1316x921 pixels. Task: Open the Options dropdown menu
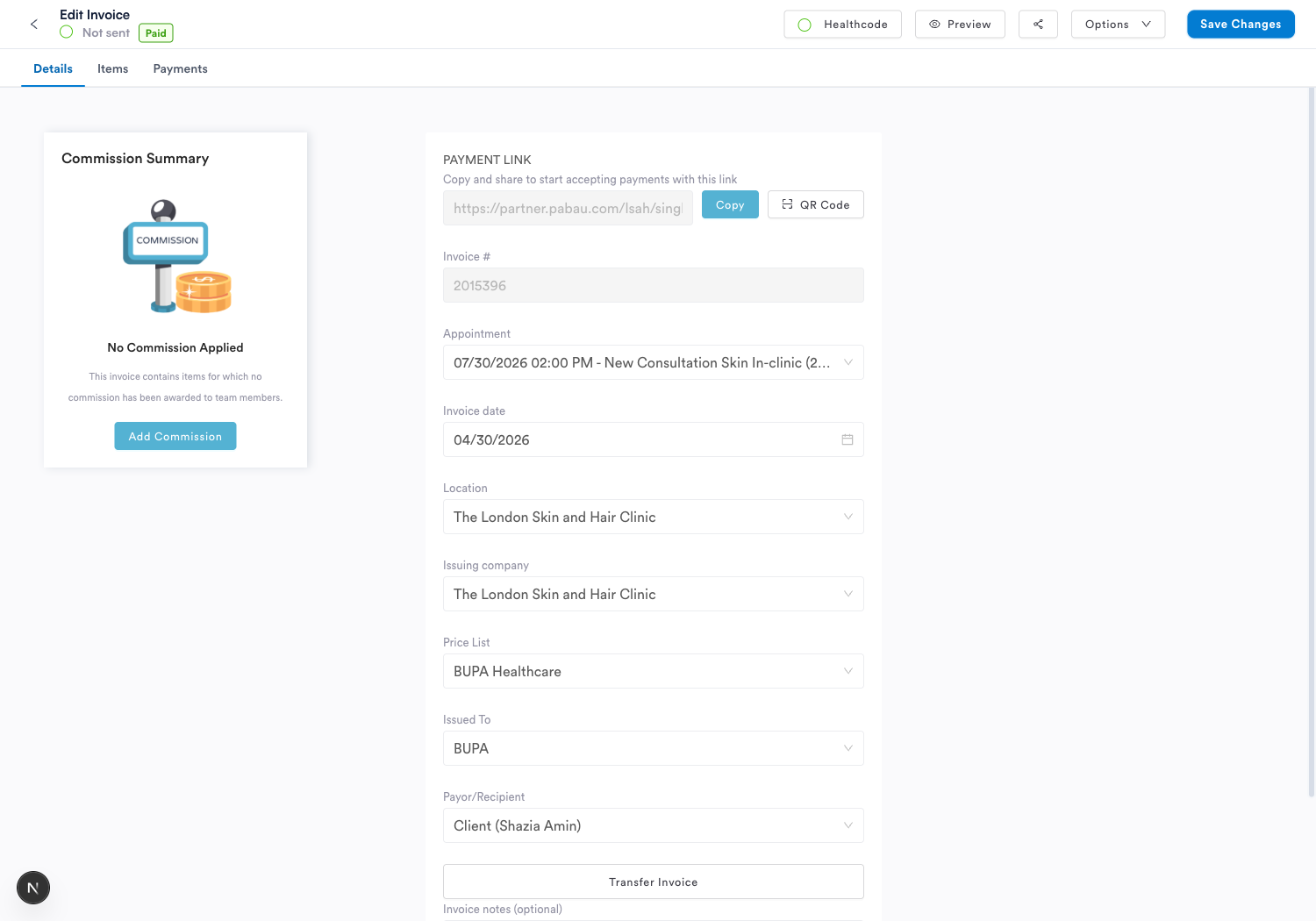tap(1118, 25)
